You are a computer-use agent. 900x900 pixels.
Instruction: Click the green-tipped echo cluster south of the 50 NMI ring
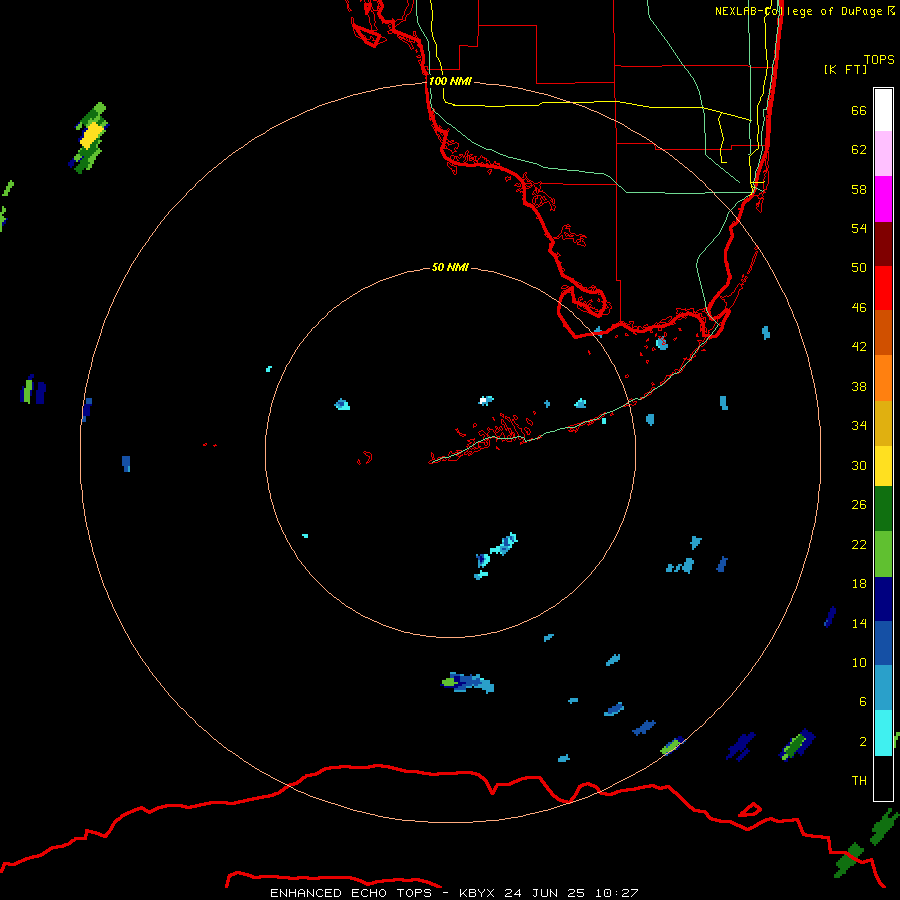click(468, 682)
